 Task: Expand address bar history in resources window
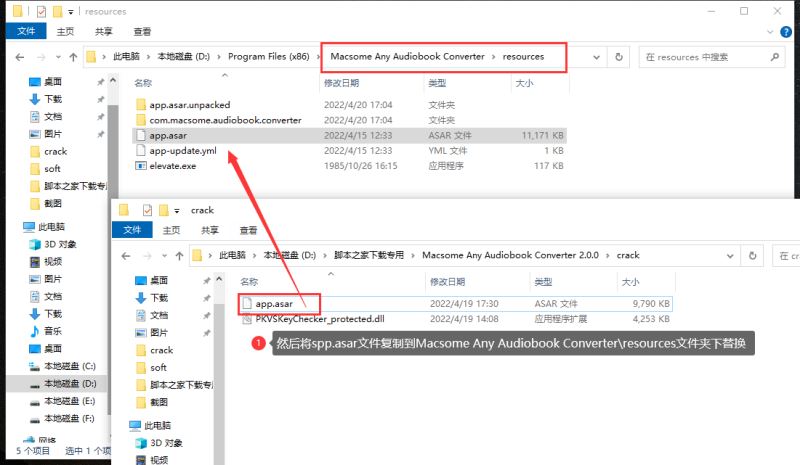(x=596, y=57)
